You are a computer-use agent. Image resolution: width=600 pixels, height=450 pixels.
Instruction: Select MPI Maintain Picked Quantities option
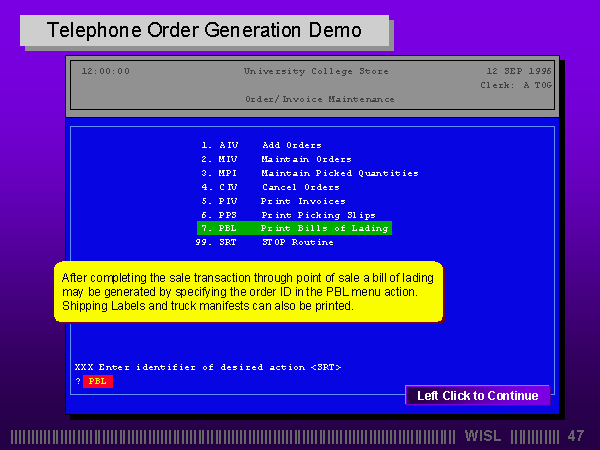308,173
